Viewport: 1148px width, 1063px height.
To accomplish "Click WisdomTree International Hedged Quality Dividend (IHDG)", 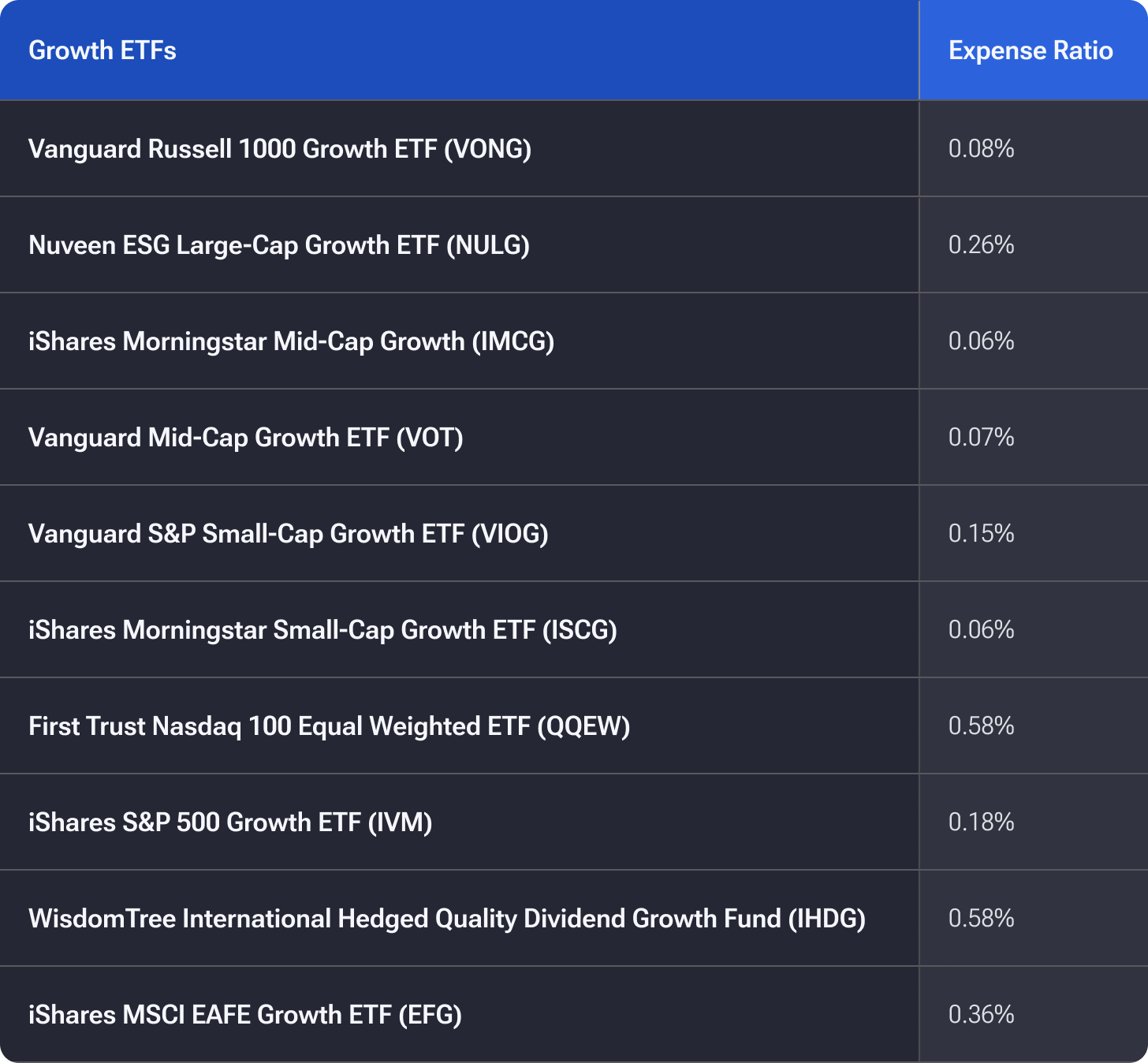I will tap(447, 919).
